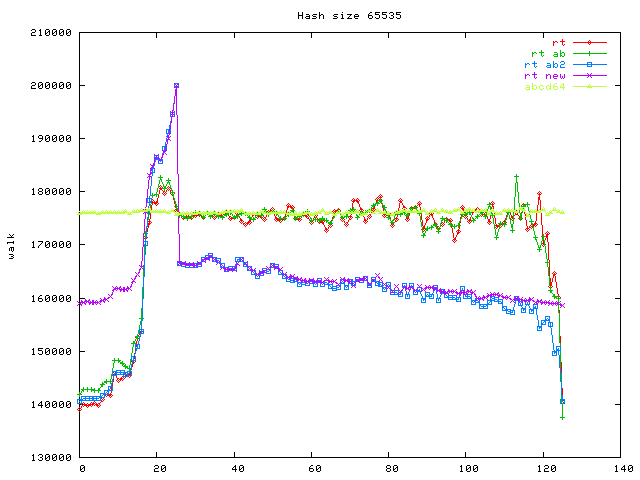Click the x-axis value 40

(238, 469)
